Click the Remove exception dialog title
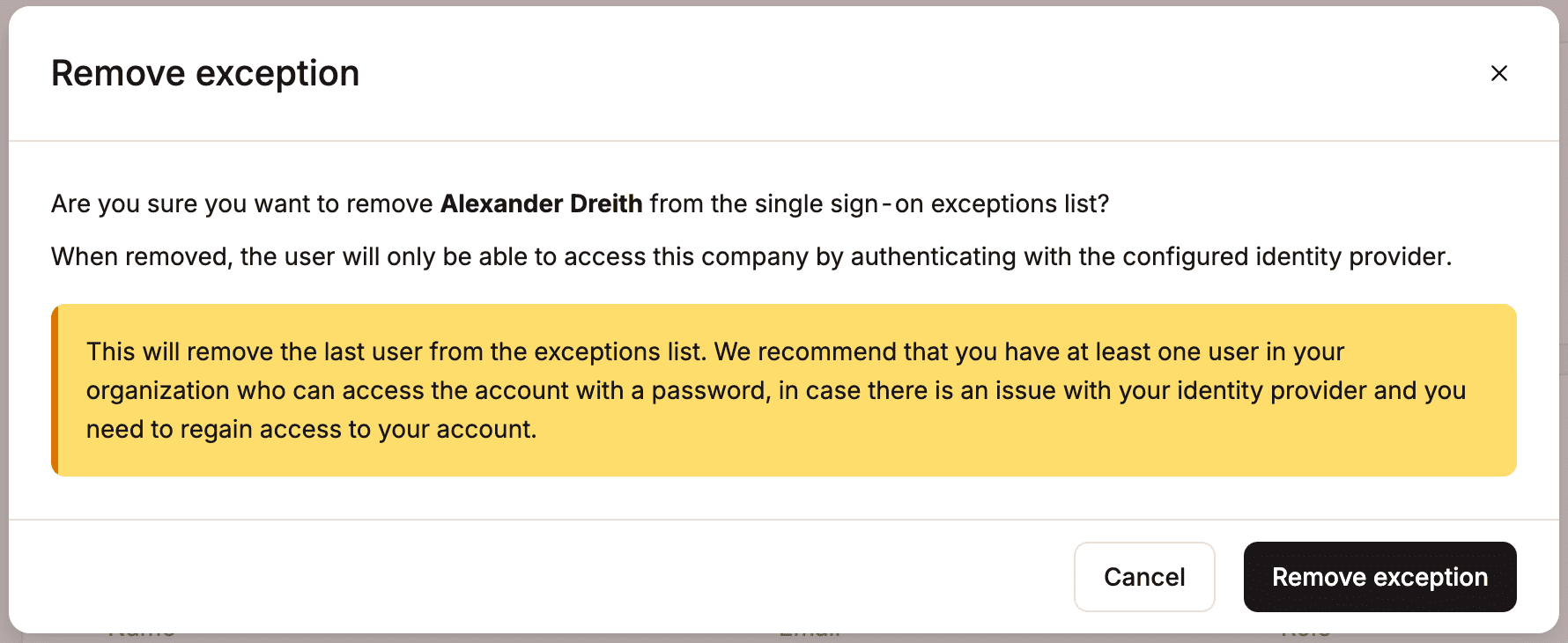Image resolution: width=1568 pixels, height=643 pixels. click(x=205, y=72)
